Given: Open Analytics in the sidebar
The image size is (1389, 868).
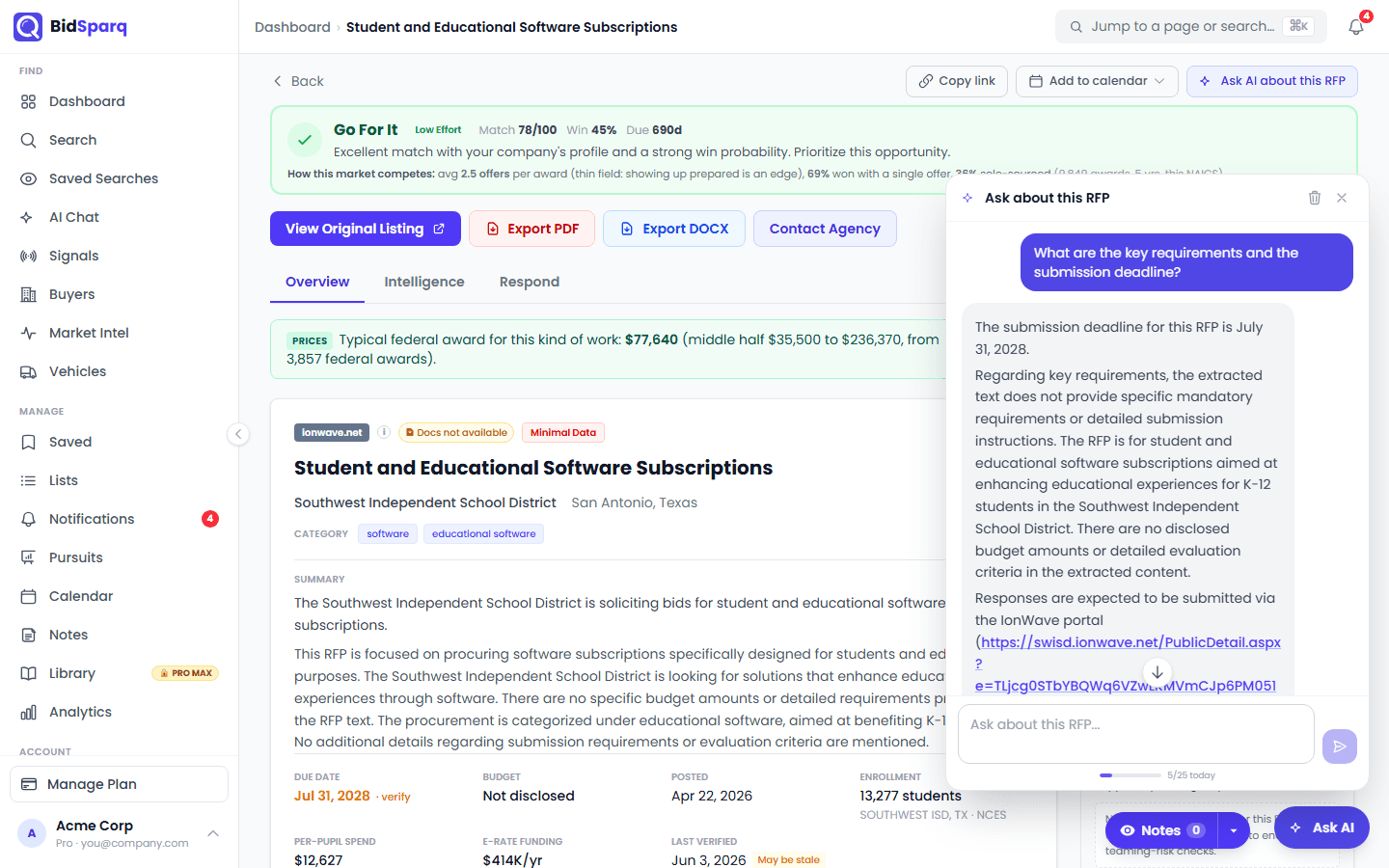Looking at the screenshot, I should coord(120,712).
